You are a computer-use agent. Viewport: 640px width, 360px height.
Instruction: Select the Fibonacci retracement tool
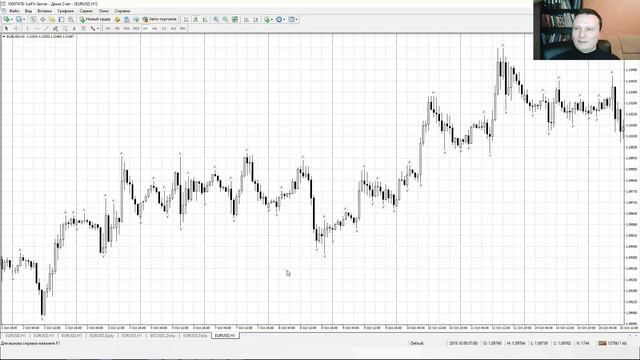pyautogui.click(x=64, y=28)
